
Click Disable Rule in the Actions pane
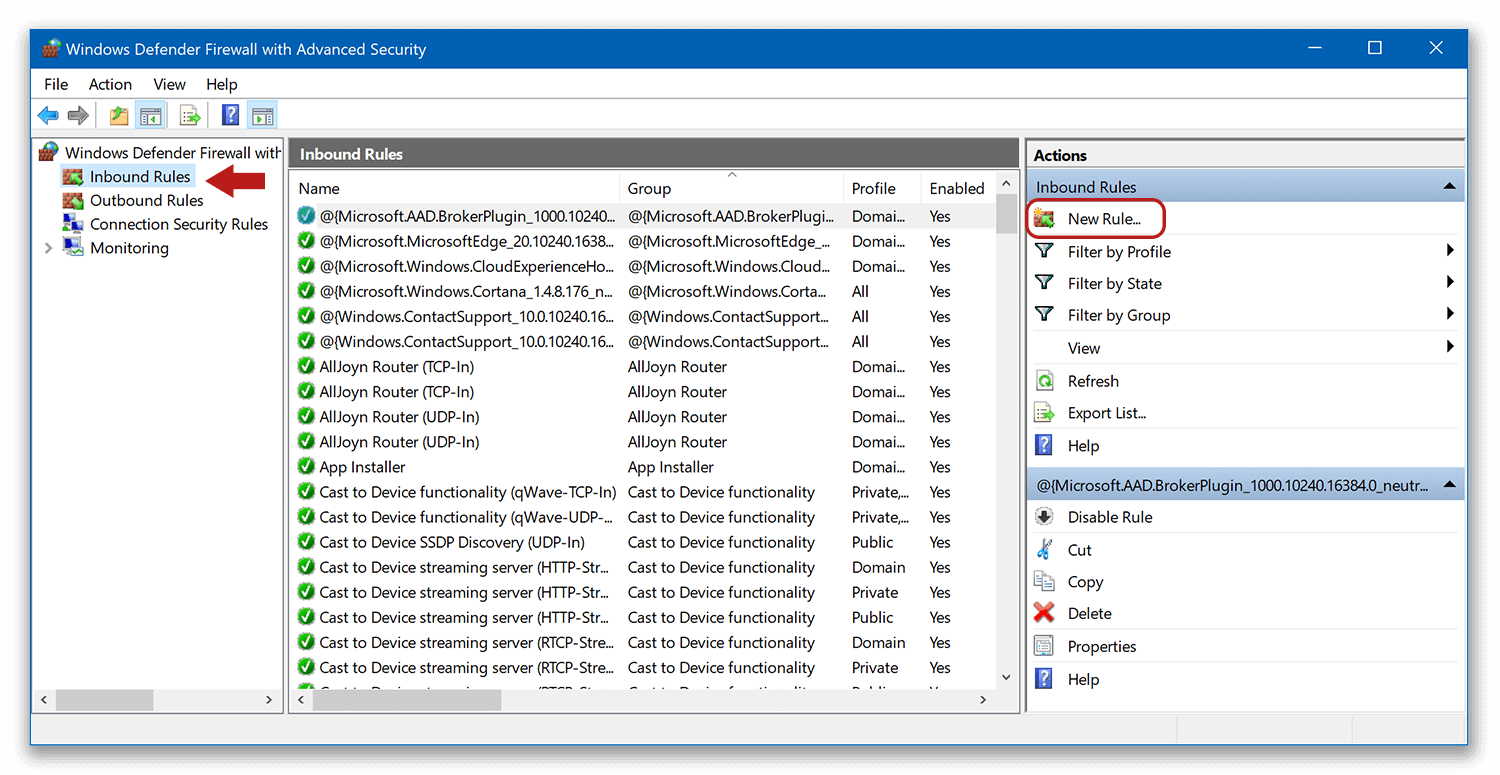[1110, 517]
